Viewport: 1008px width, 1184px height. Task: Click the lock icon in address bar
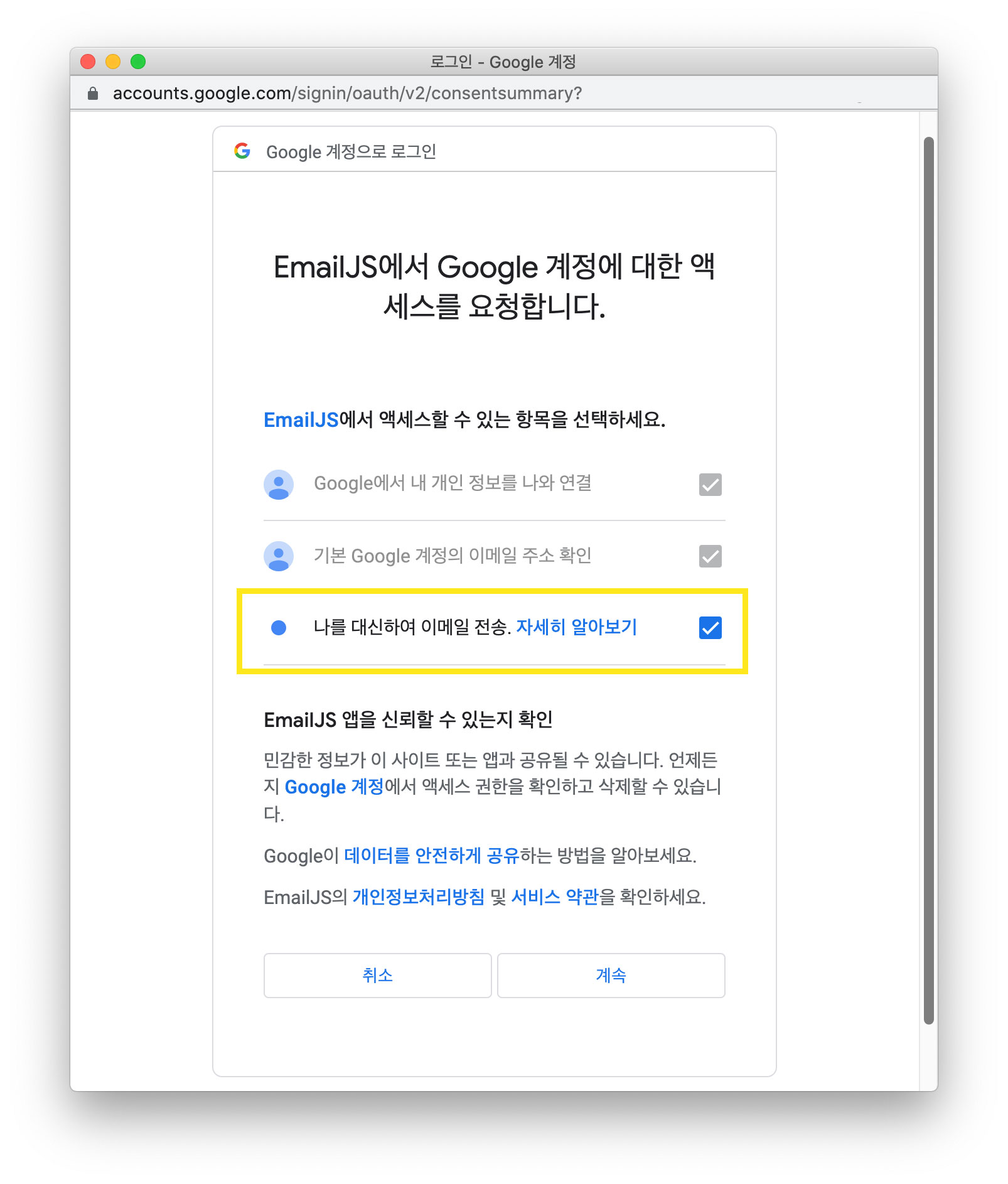[x=93, y=94]
